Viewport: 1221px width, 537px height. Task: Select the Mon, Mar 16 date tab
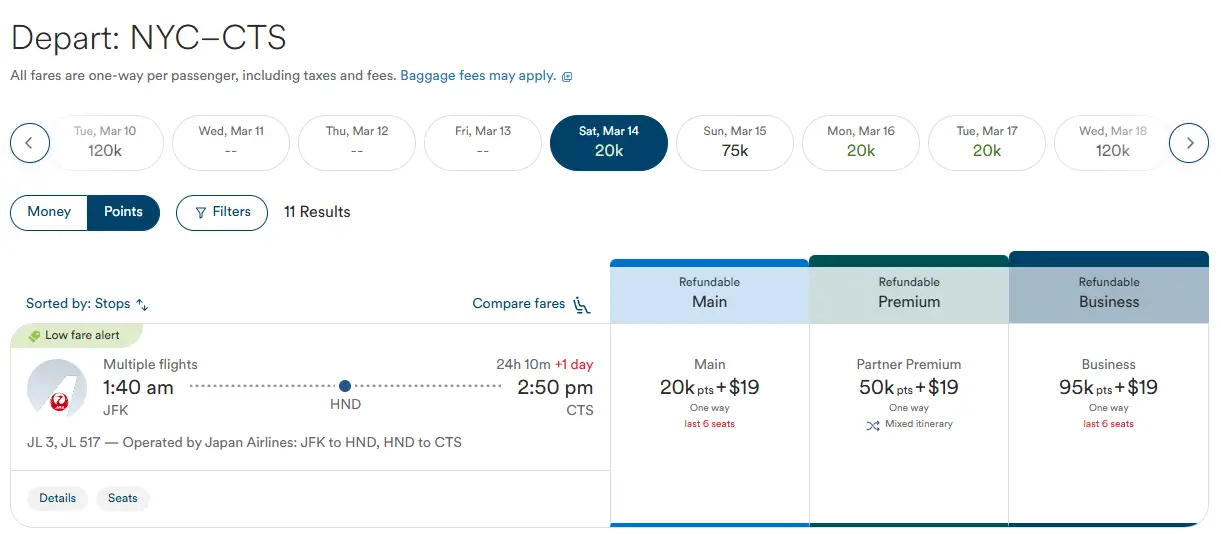[861, 142]
